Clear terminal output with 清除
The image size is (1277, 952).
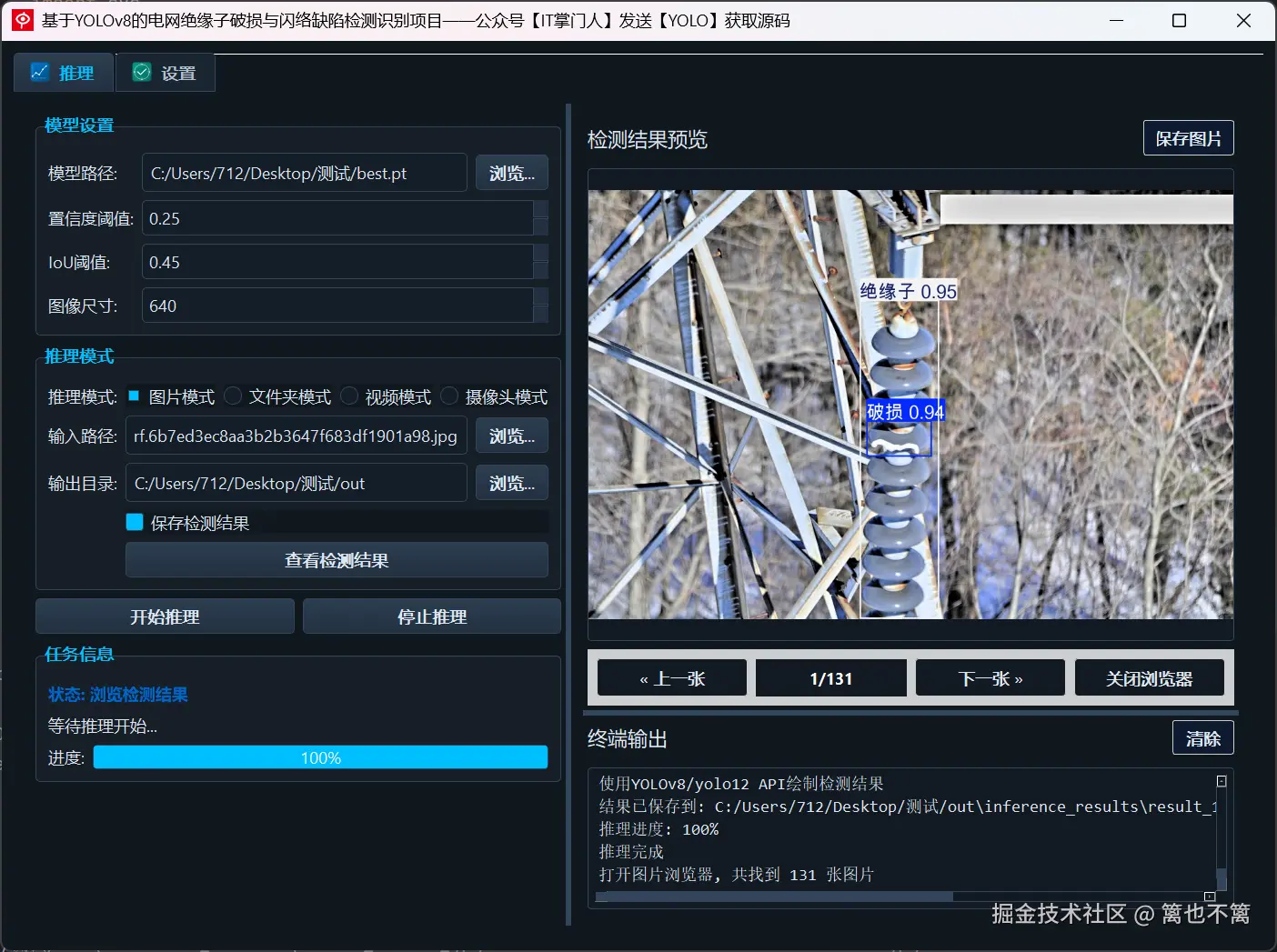click(x=1202, y=738)
